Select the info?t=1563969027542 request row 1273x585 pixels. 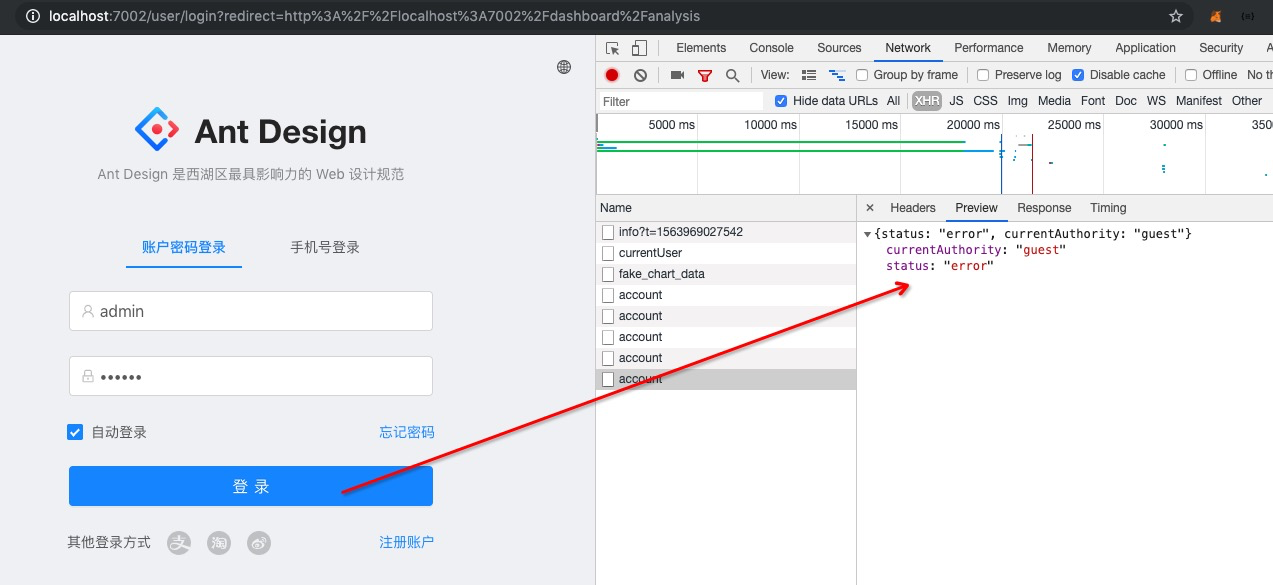[x=726, y=232]
